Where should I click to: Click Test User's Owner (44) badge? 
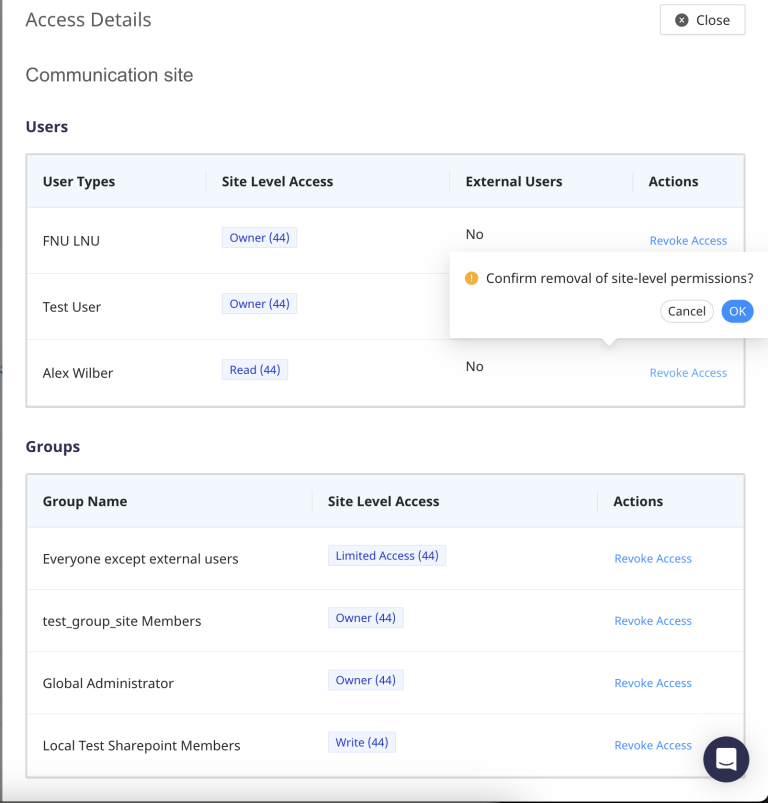tap(259, 304)
